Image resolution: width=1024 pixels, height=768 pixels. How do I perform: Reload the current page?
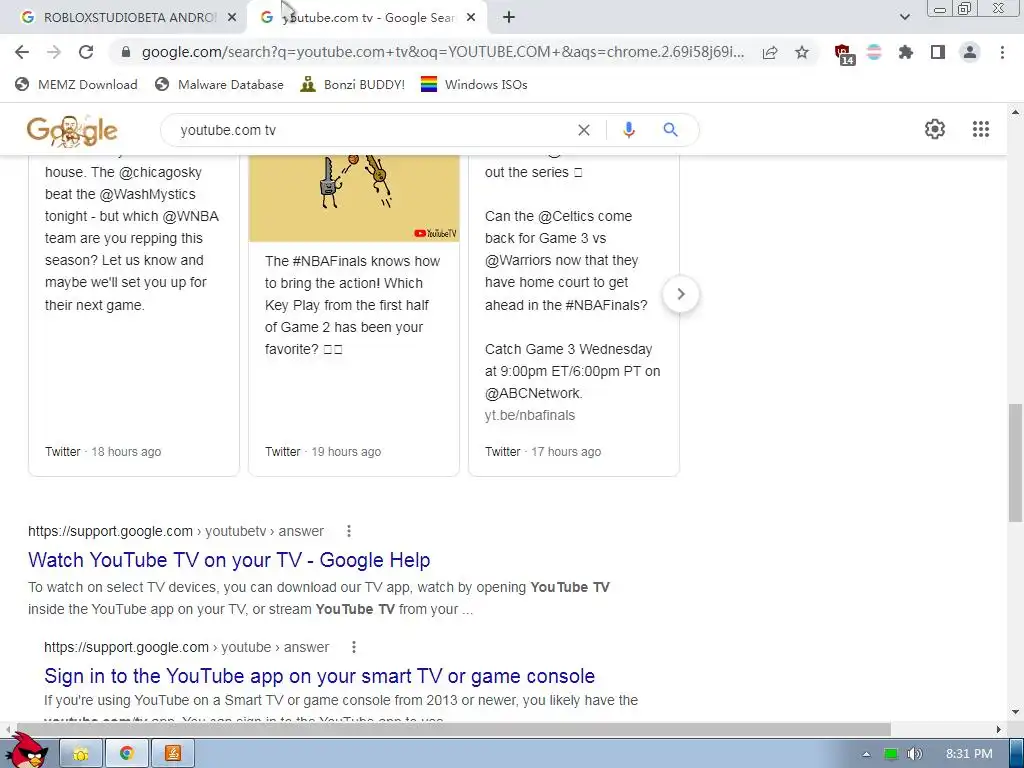(x=86, y=52)
